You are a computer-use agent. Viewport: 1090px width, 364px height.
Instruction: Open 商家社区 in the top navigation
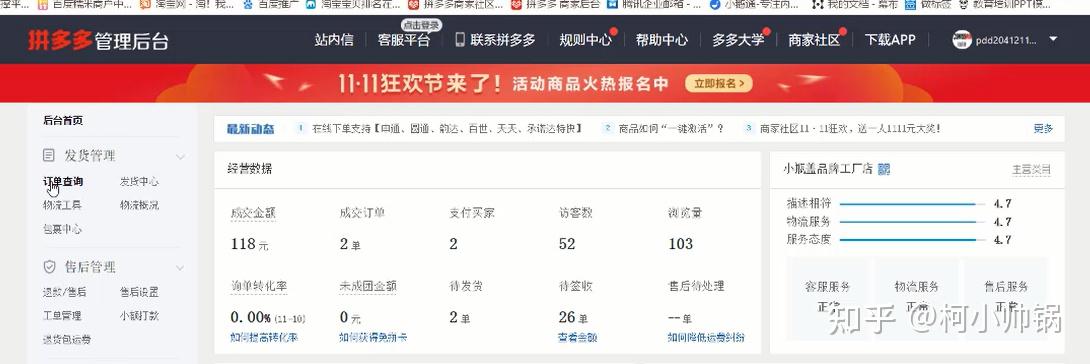click(814, 40)
